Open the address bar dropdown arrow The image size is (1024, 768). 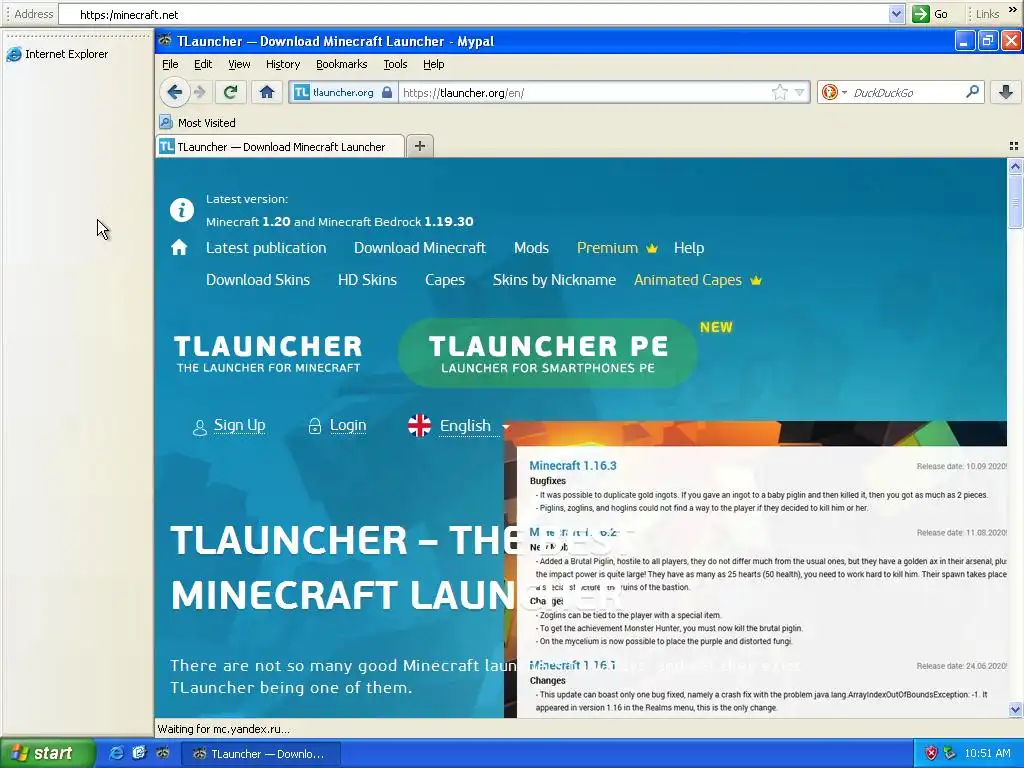pyautogui.click(x=897, y=14)
